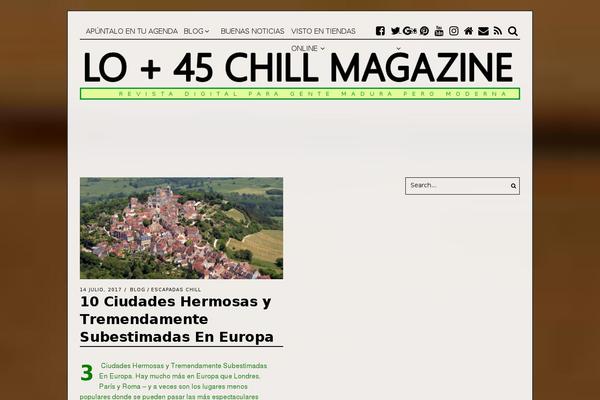600x400 pixels.
Task: Open the Facebook social icon
Action: pyautogui.click(x=380, y=31)
